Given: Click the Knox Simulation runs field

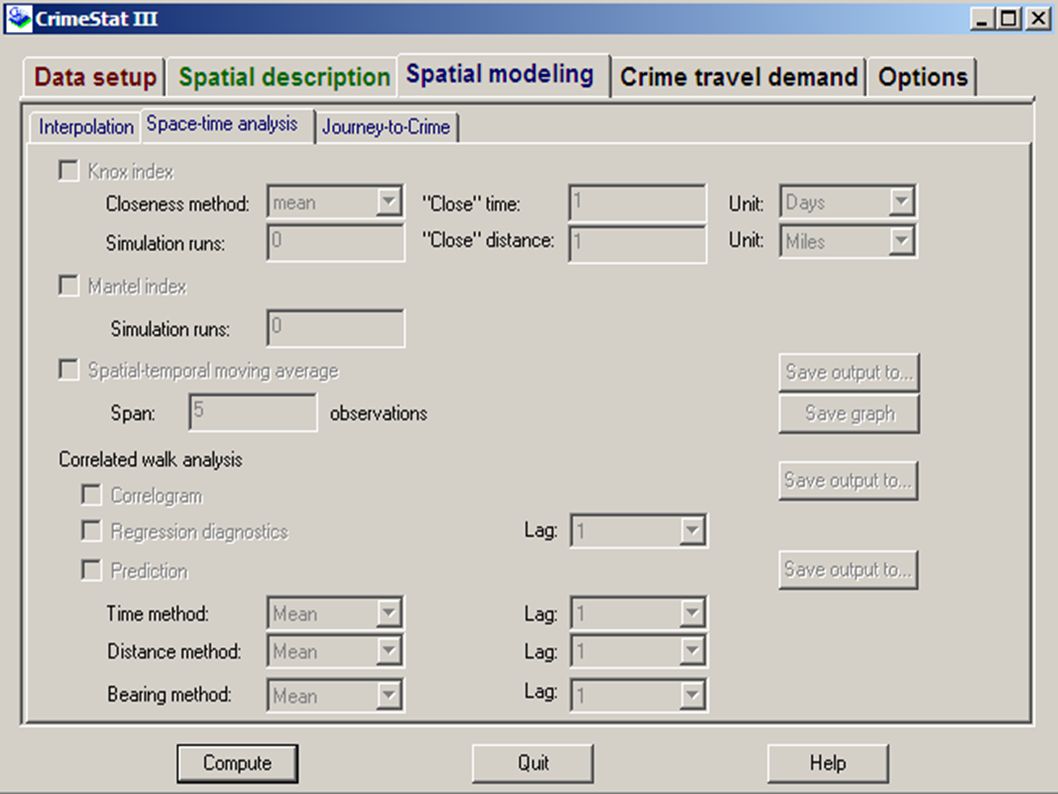Looking at the screenshot, I should tap(335, 243).
